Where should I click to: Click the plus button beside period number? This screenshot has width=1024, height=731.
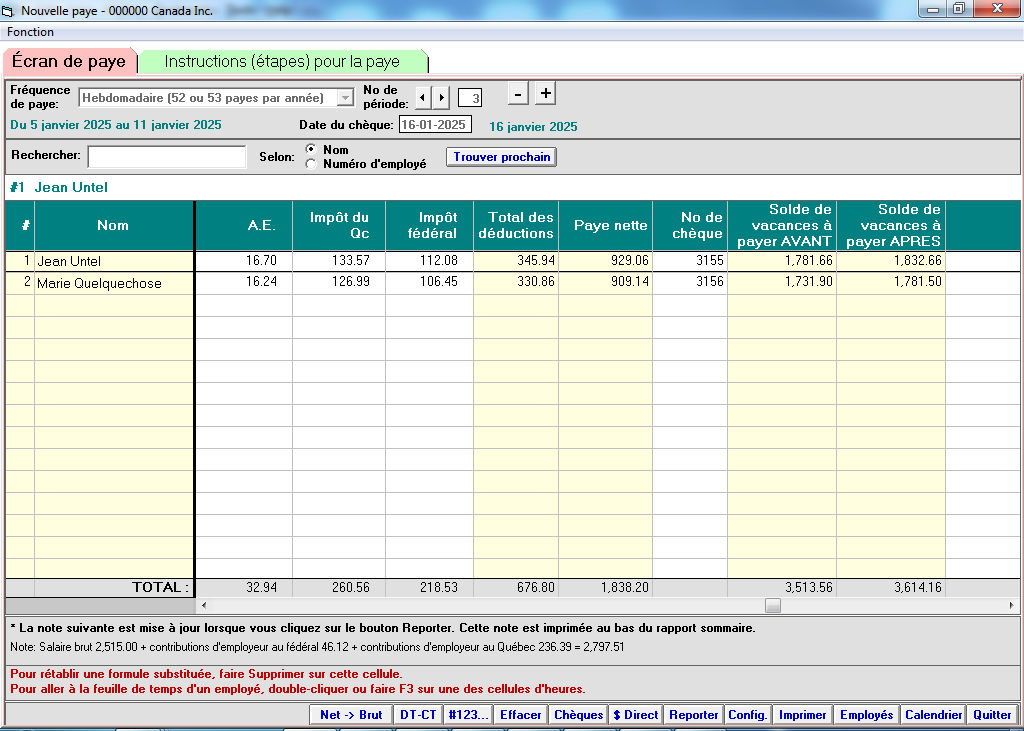(545, 94)
